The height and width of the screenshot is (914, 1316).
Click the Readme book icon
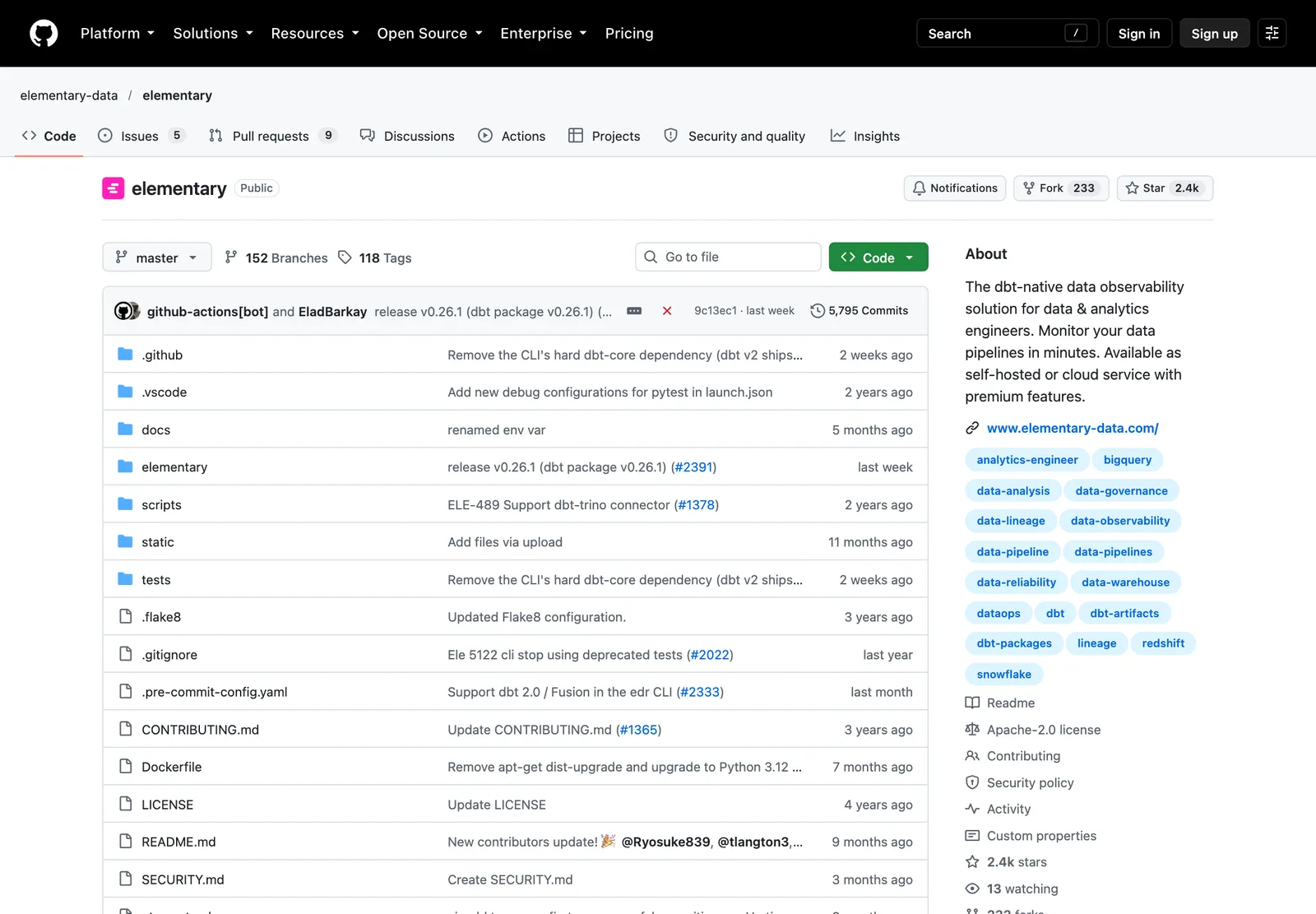point(972,703)
